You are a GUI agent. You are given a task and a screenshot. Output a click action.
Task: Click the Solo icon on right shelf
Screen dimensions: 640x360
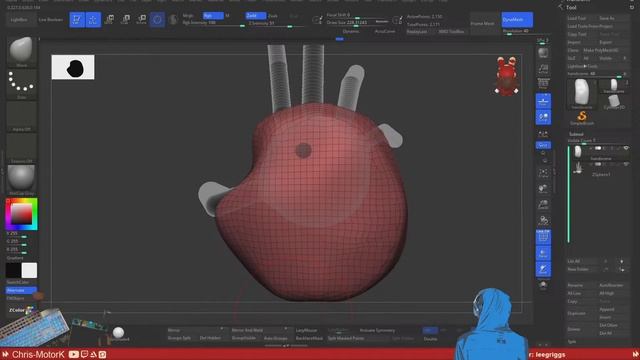coord(543,285)
